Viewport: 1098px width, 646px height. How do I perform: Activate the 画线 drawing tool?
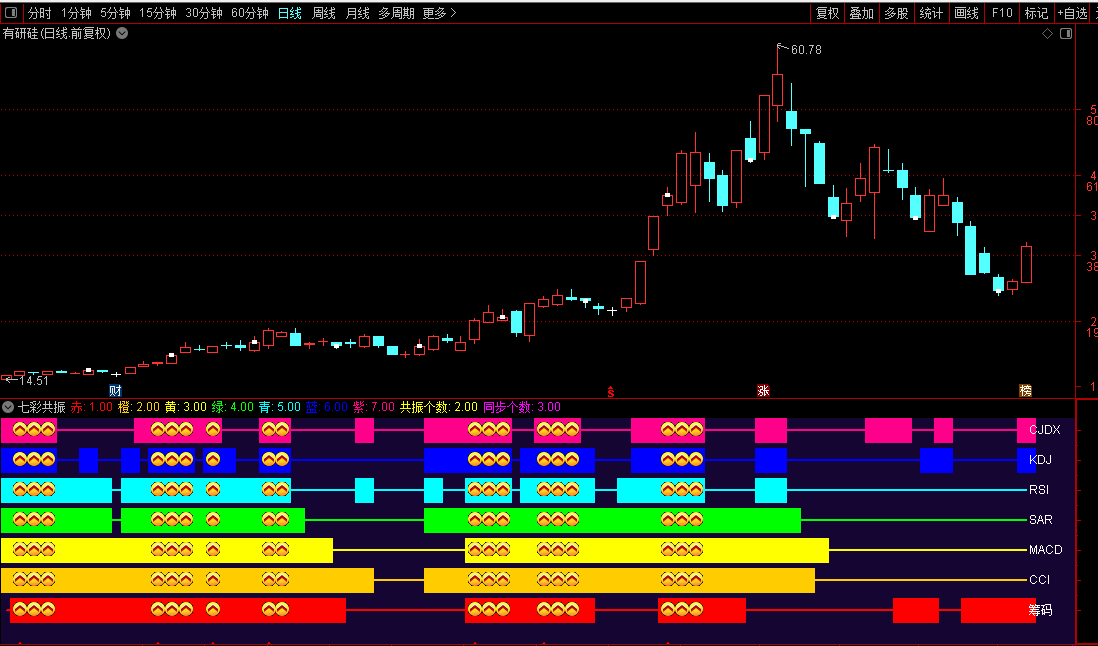966,13
